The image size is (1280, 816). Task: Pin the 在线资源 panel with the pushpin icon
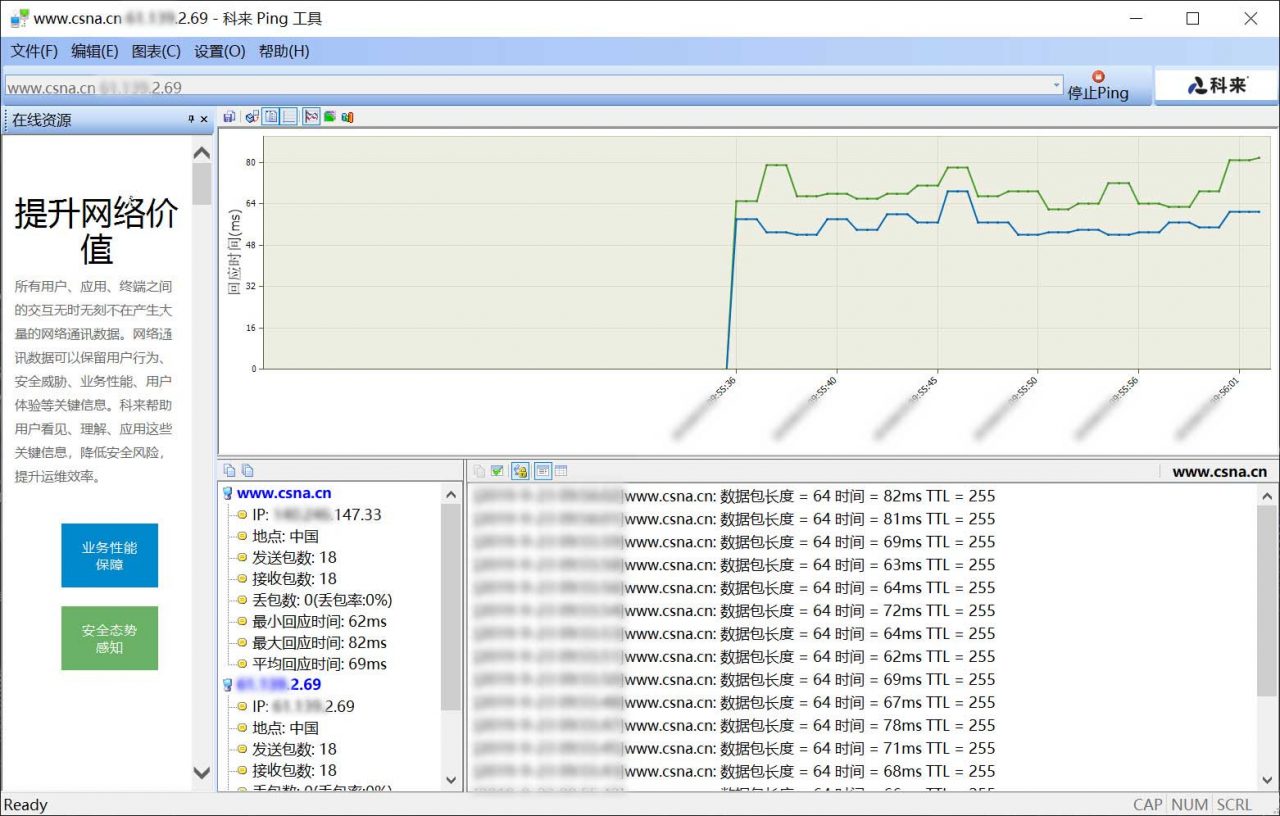[x=191, y=120]
